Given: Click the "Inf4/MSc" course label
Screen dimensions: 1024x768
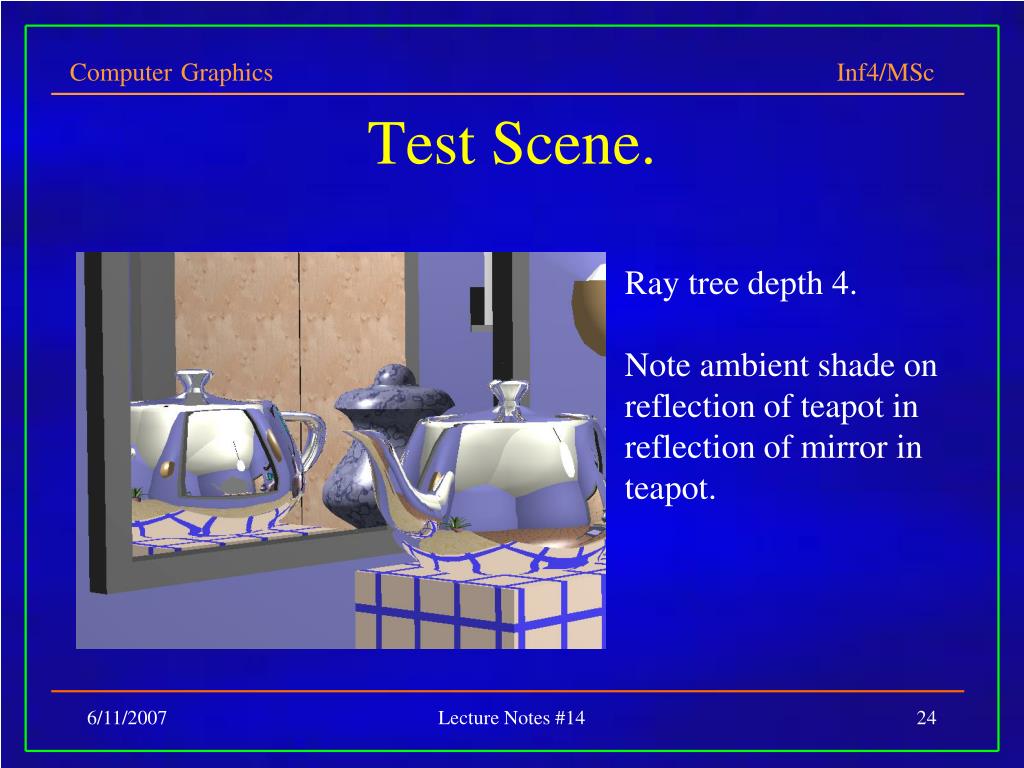Looking at the screenshot, I should 885,72.
